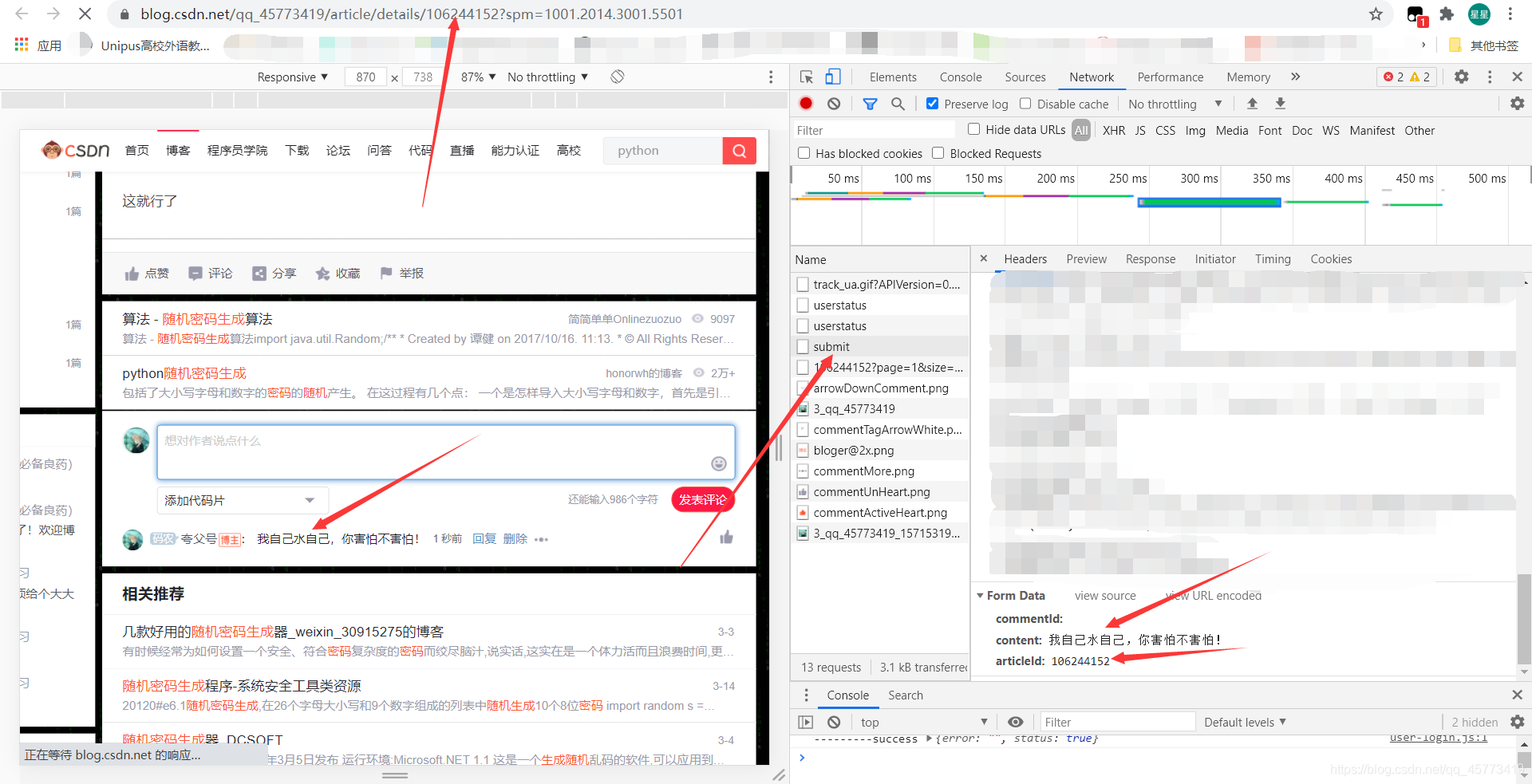Export HAR file with the download arrow
This screenshot has width=1532, height=784.
point(1281,104)
